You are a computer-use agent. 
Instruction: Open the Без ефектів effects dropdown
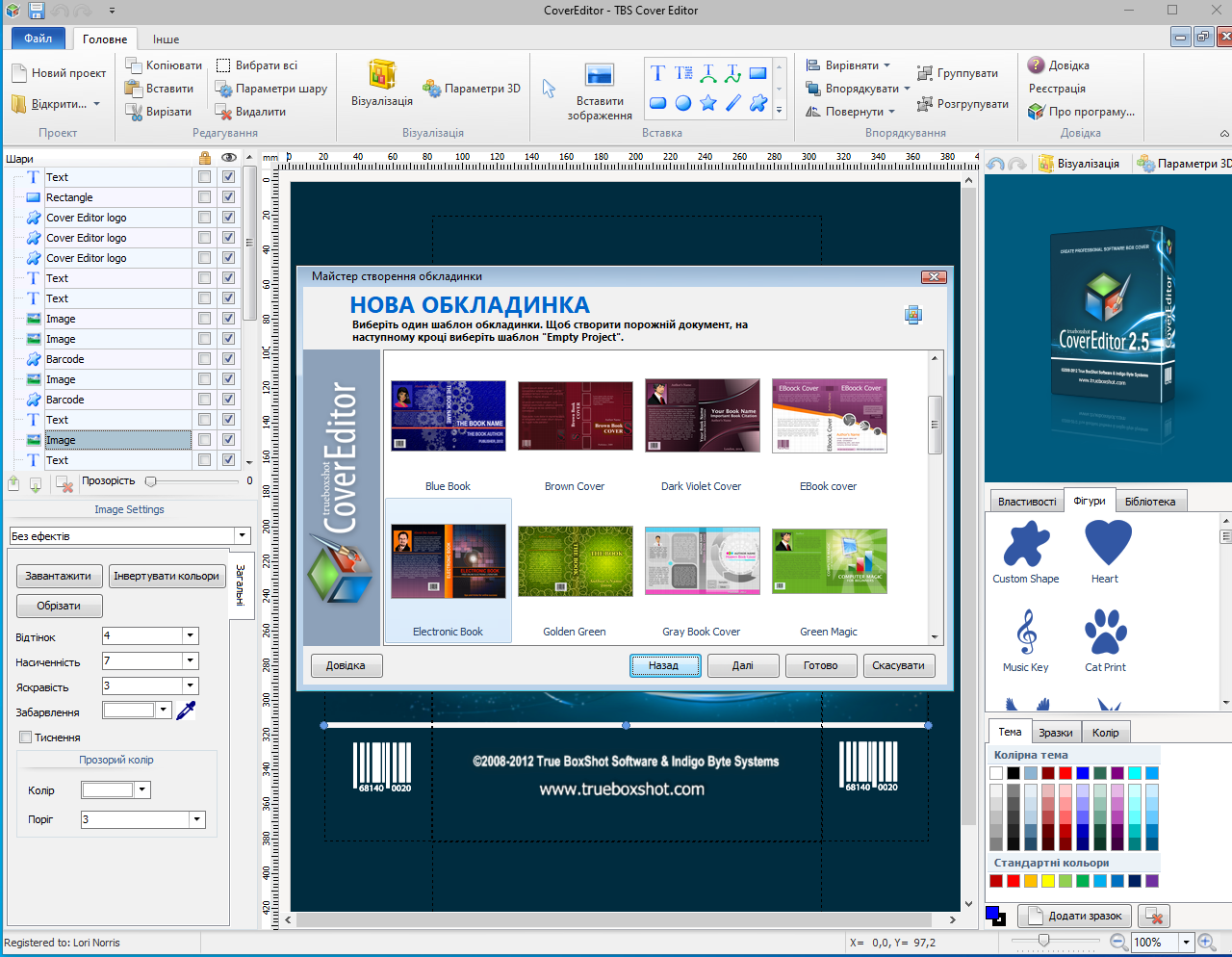(x=242, y=536)
